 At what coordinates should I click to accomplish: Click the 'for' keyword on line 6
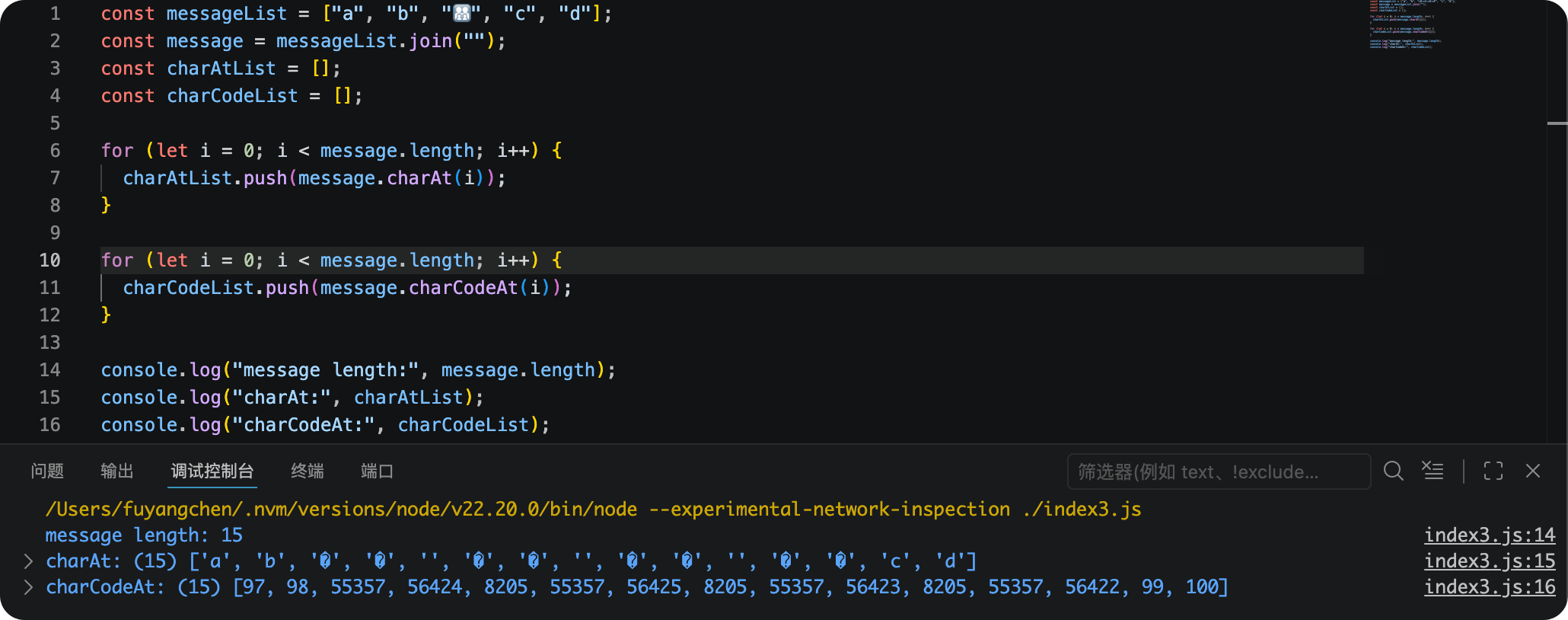point(117,151)
